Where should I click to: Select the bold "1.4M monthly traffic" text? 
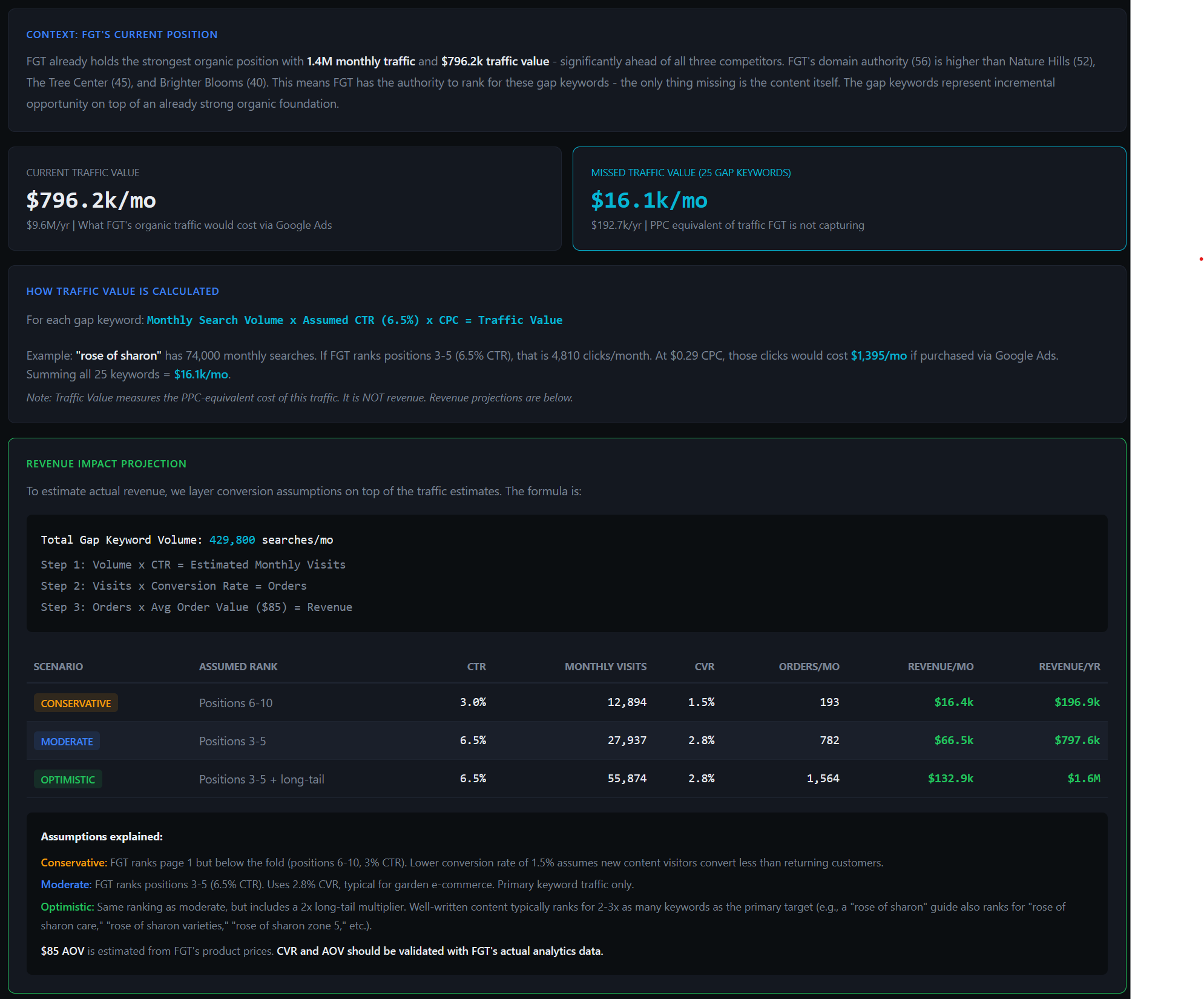tap(361, 61)
